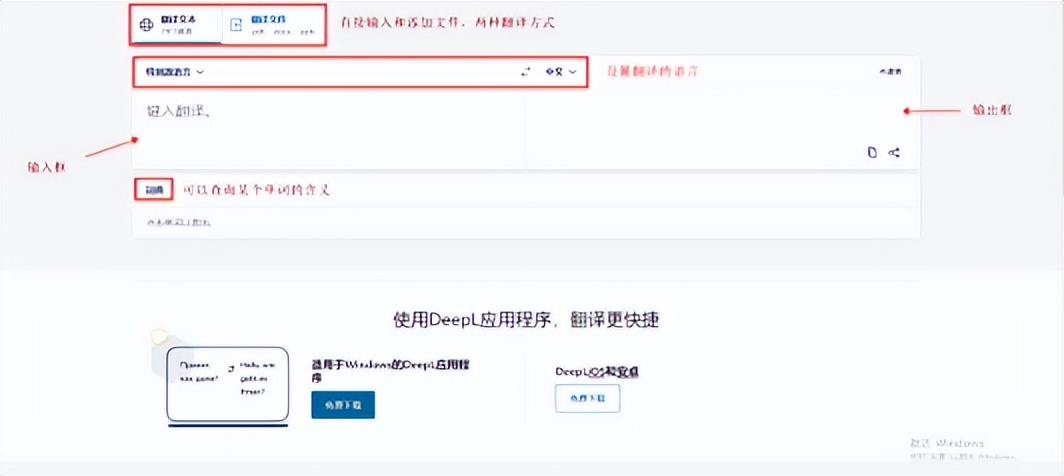The width and height of the screenshot is (1064, 476).
Task: Switch to the translate files tab
Action: click(x=273, y=25)
